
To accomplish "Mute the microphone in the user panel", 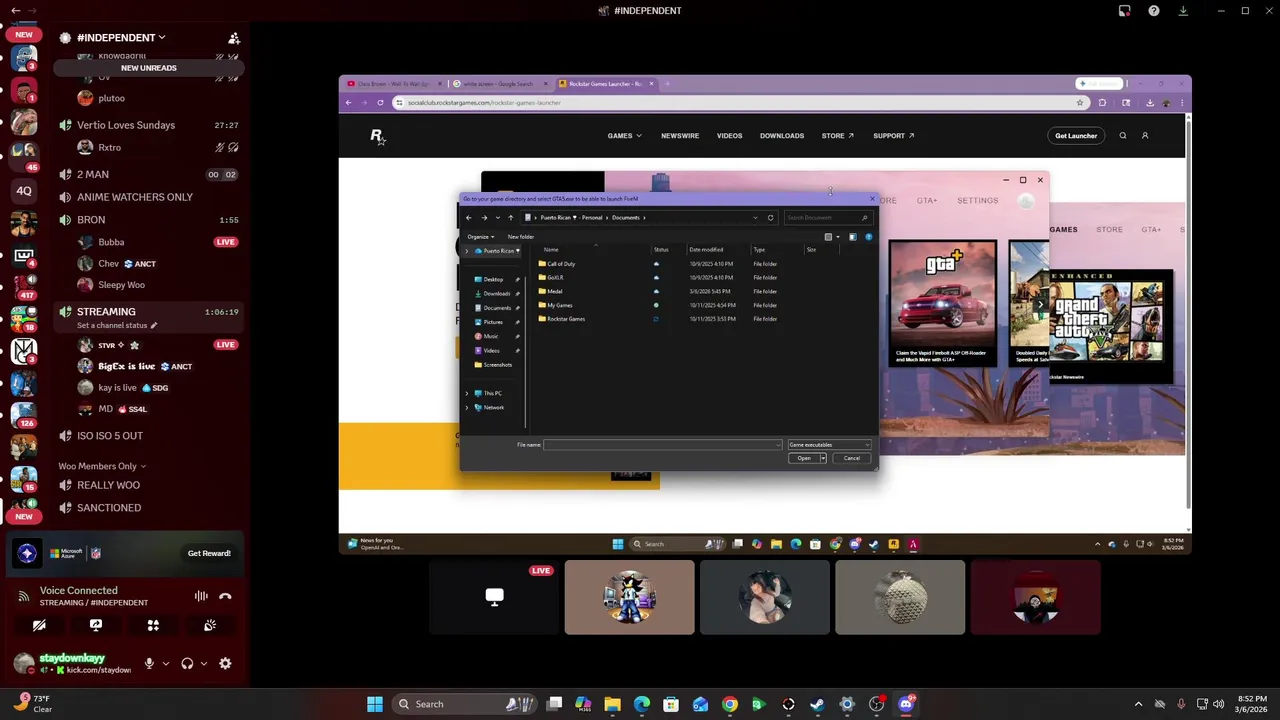I will (x=149, y=663).
